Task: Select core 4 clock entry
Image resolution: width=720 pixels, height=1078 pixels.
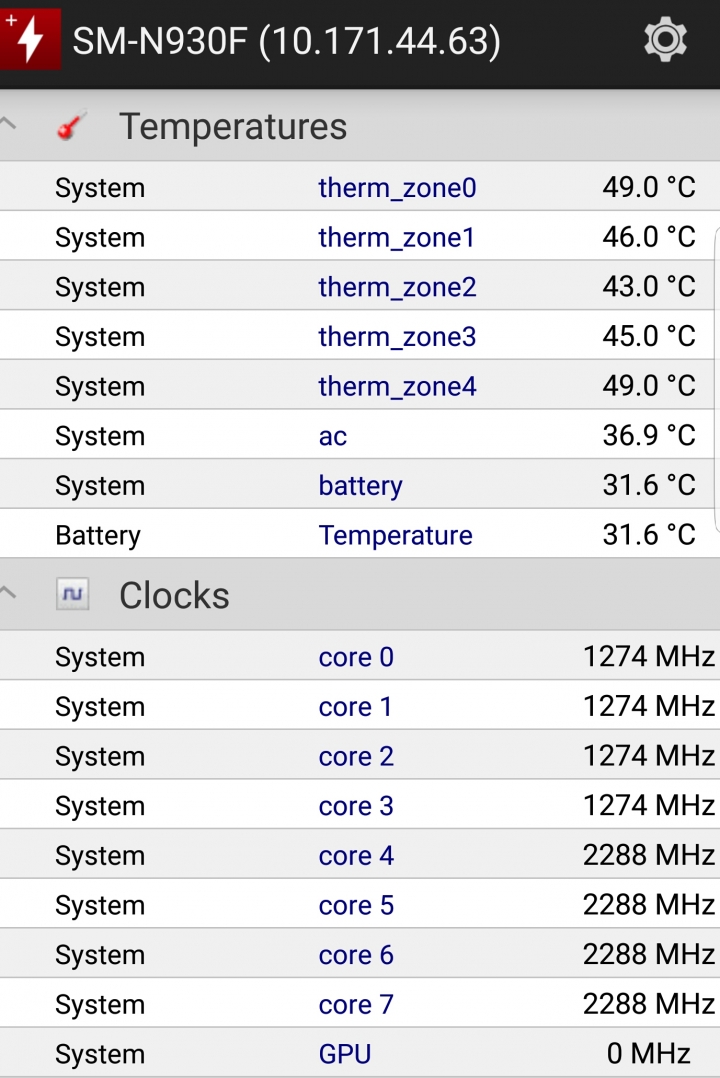Action: pyautogui.click(x=356, y=856)
